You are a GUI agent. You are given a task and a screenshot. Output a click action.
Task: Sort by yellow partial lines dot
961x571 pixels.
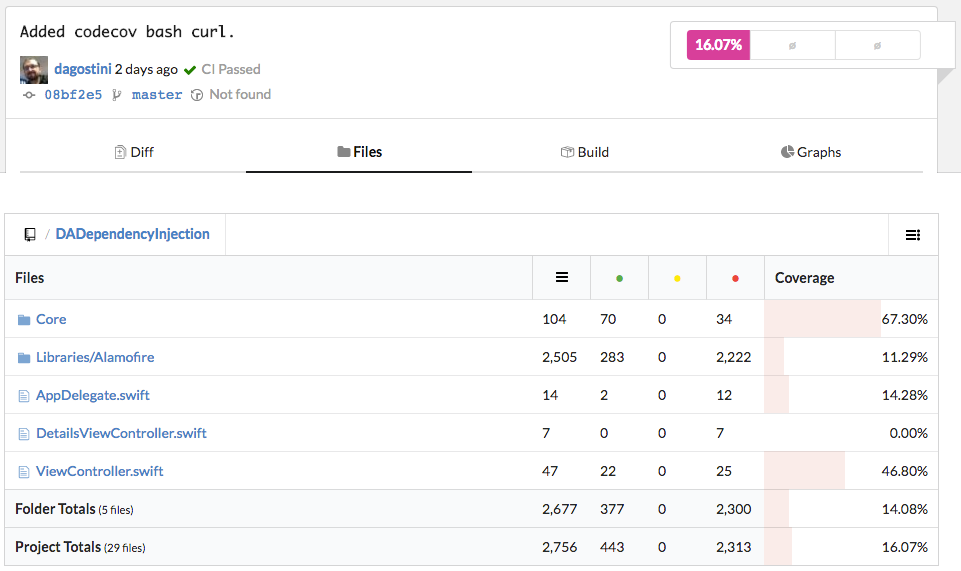(677, 278)
